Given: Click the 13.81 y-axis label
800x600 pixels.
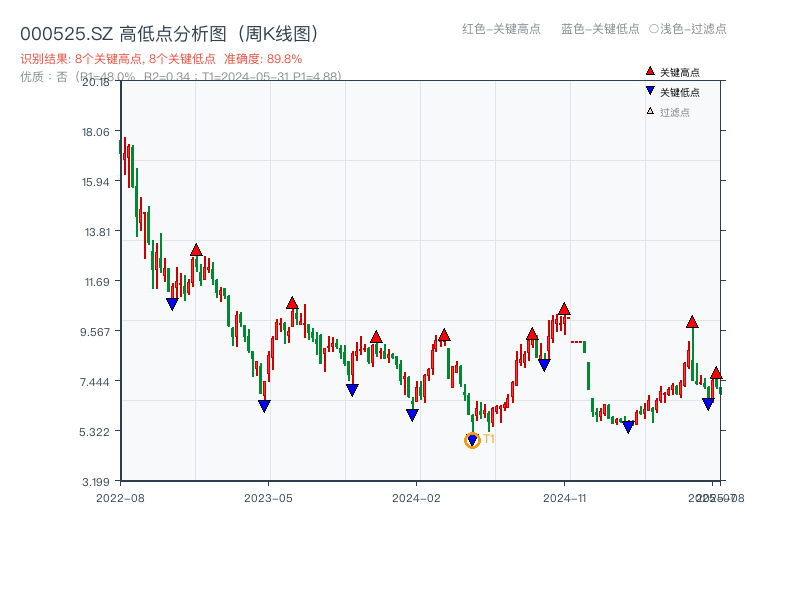Looking at the screenshot, I should point(96,232).
